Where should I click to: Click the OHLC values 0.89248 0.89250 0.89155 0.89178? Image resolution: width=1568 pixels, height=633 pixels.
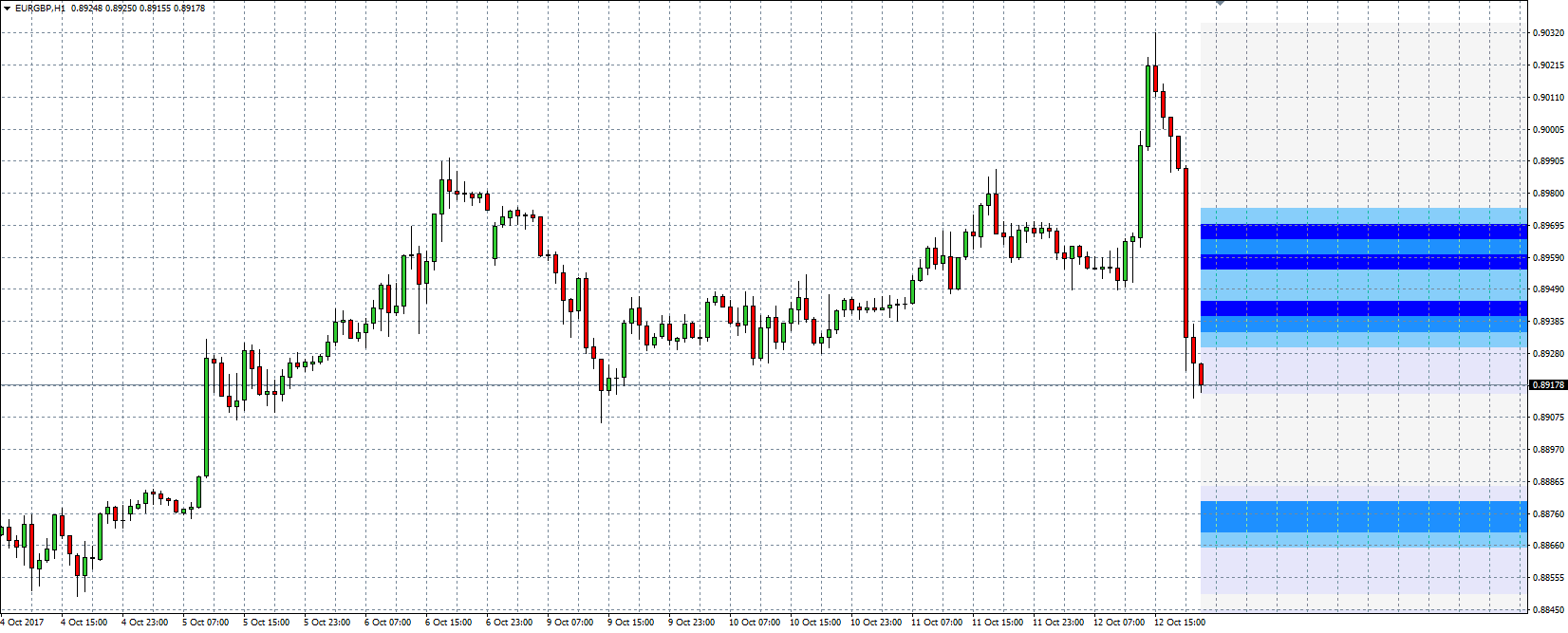(x=139, y=9)
